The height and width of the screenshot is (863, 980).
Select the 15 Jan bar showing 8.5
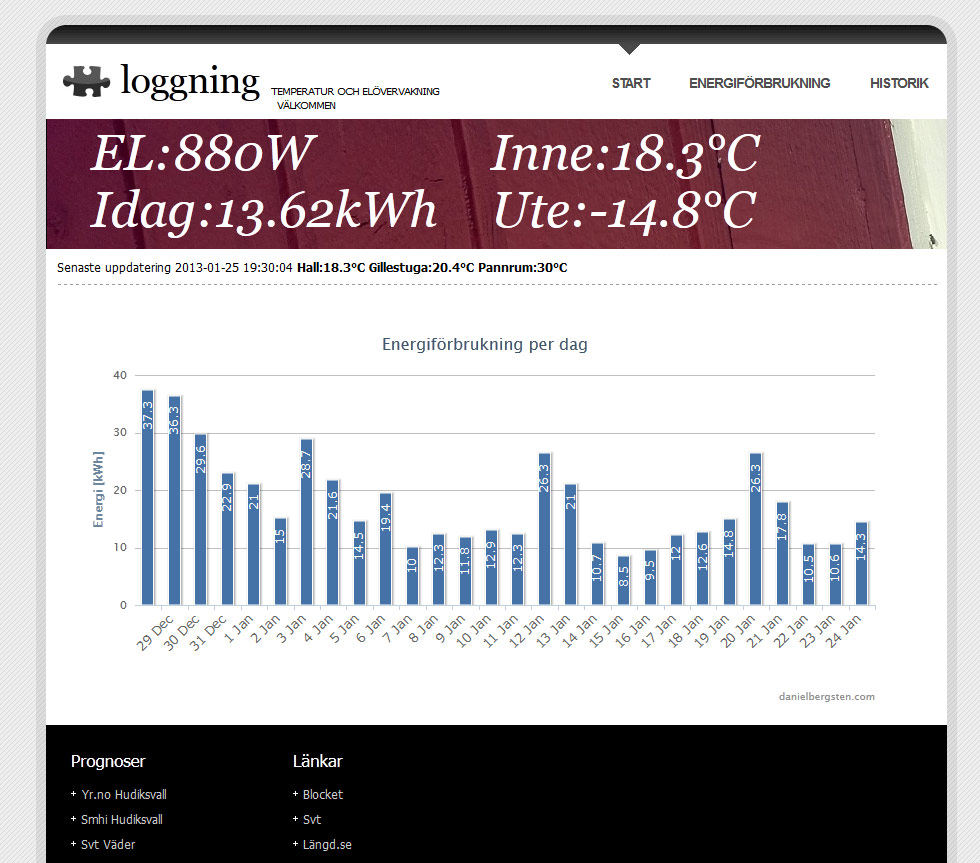point(624,581)
